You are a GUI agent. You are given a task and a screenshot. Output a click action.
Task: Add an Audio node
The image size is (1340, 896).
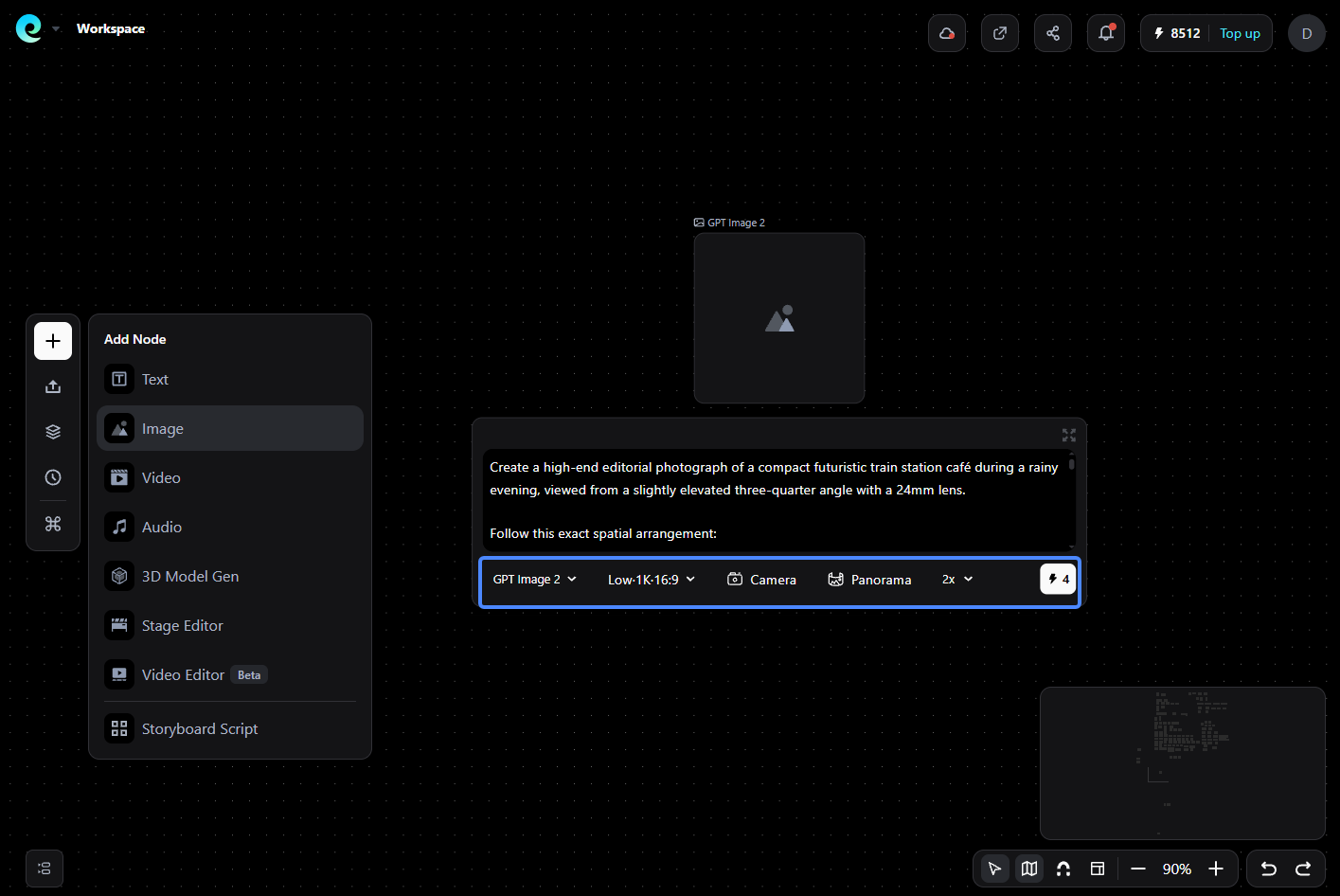click(230, 527)
